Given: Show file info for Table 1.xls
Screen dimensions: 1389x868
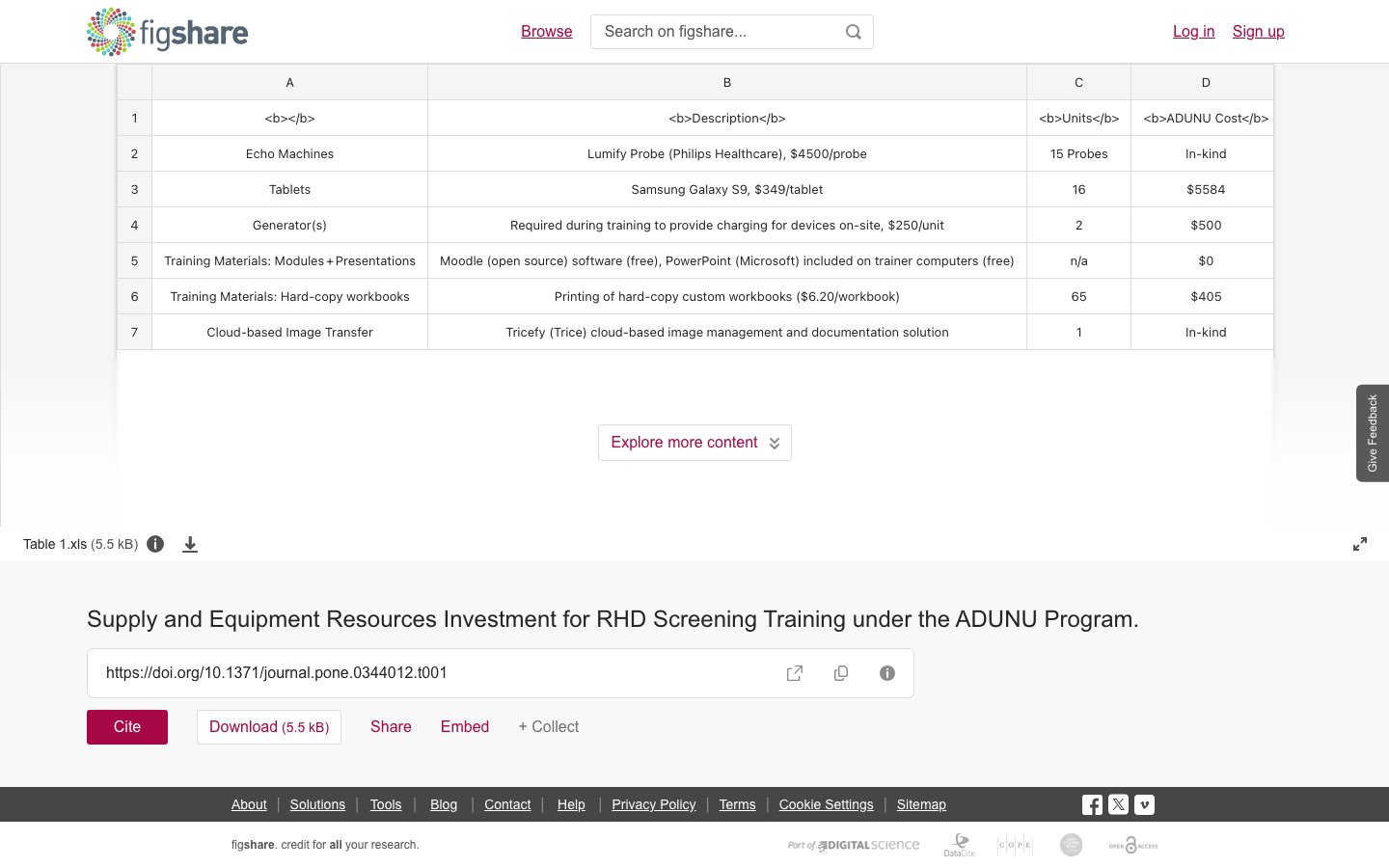Looking at the screenshot, I should [155, 544].
